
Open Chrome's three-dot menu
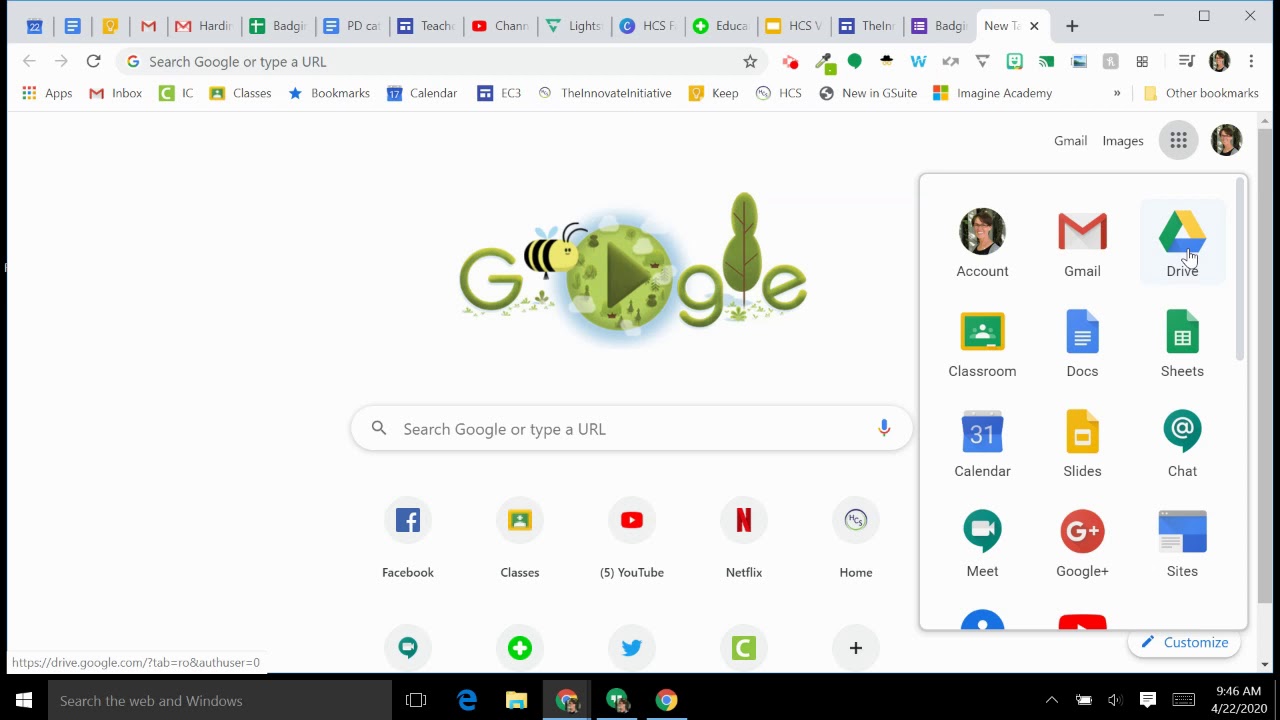click(x=1251, y=62)
